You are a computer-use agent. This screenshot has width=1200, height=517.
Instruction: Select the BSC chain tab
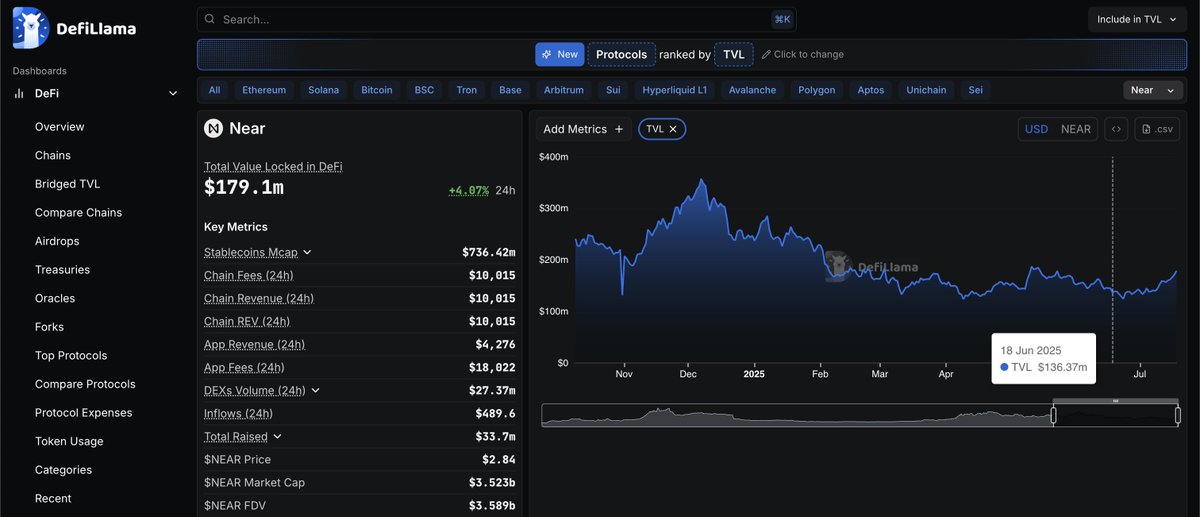point(425,90)
